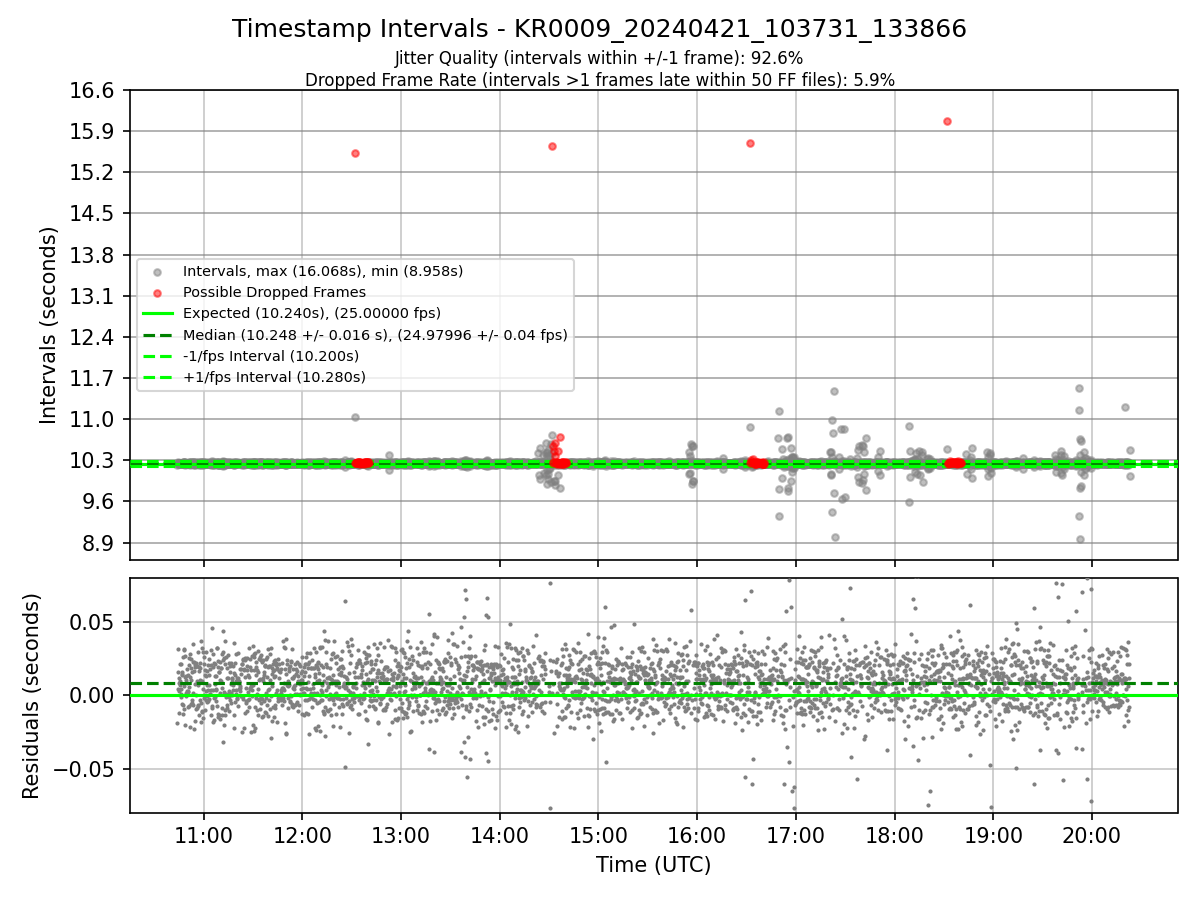Click the 'Expected (10.240s), (25.00000 fps)' legend entry

coord(312,313)
